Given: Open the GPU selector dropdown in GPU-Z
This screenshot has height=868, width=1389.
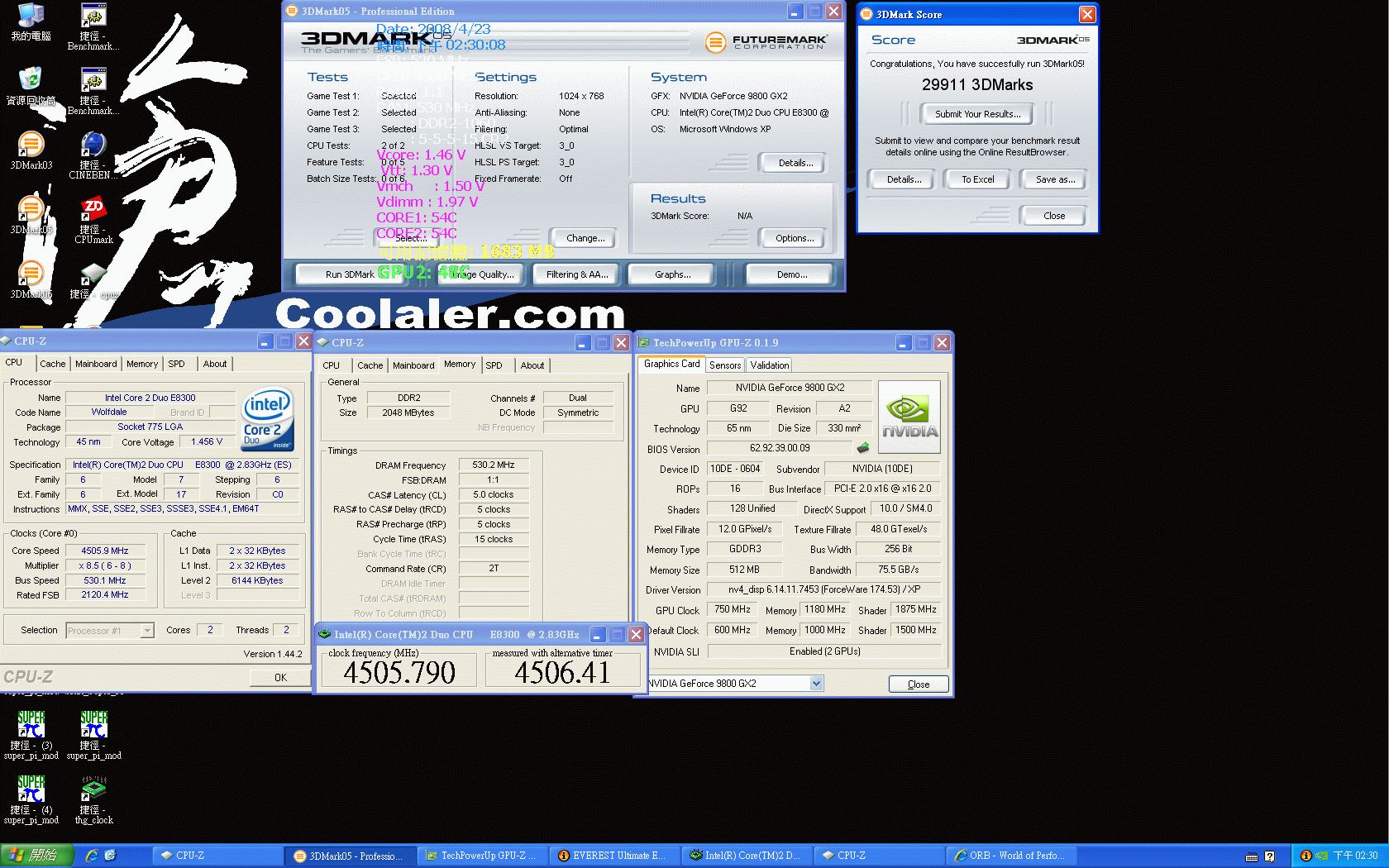Looking at the screenshot, I should coord(816,683).
